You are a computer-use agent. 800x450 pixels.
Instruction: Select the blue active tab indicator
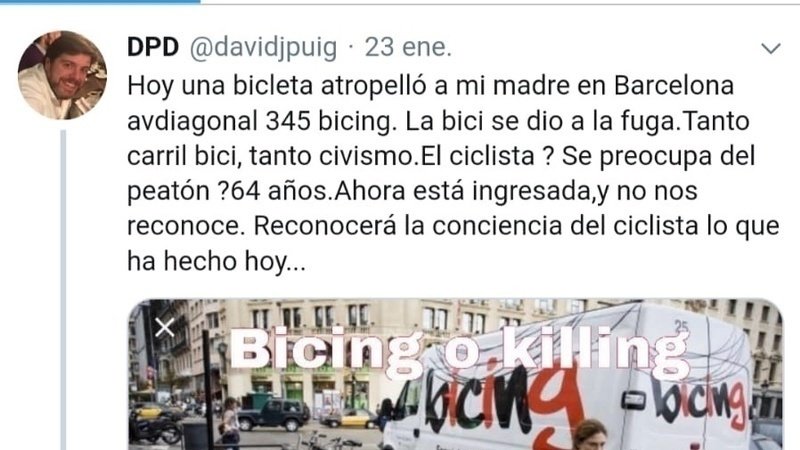point(100,2)
